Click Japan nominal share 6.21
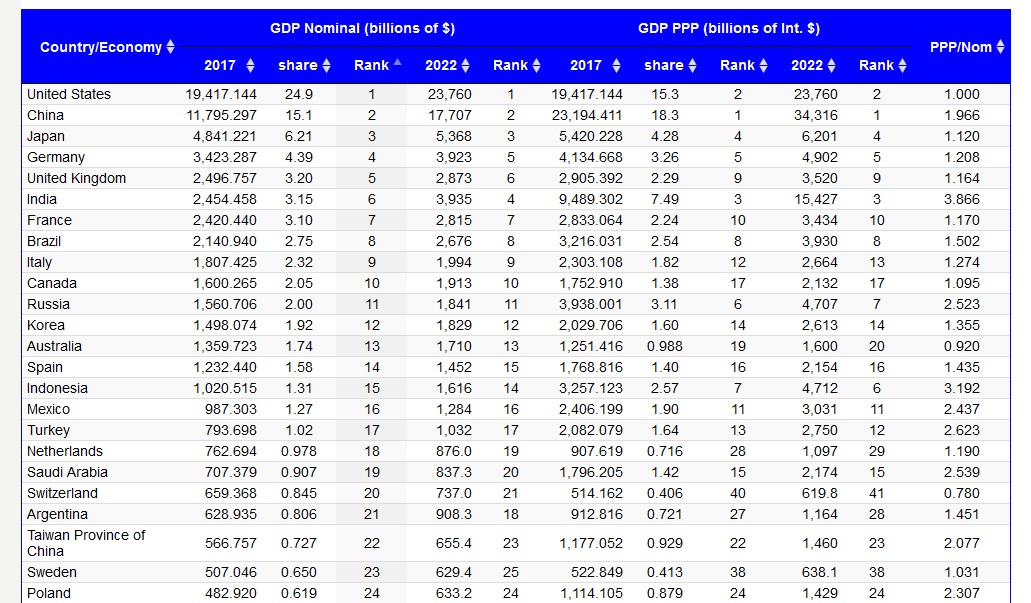 (299, 136)
